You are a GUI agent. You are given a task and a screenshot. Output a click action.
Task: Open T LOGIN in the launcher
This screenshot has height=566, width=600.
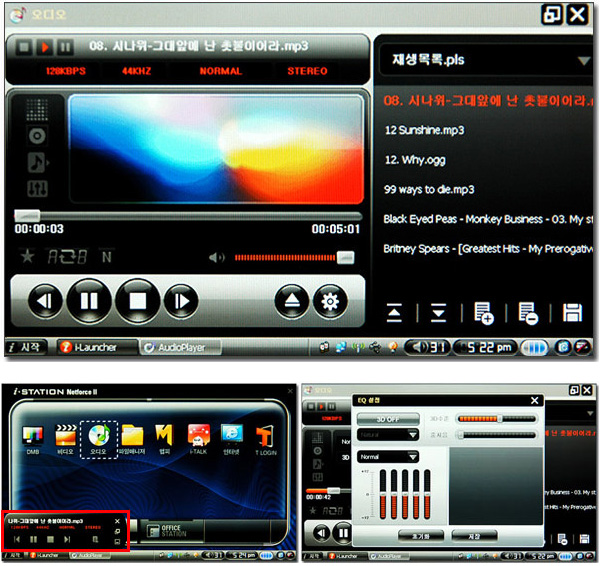pyautogui.click(x=266, y=439)
